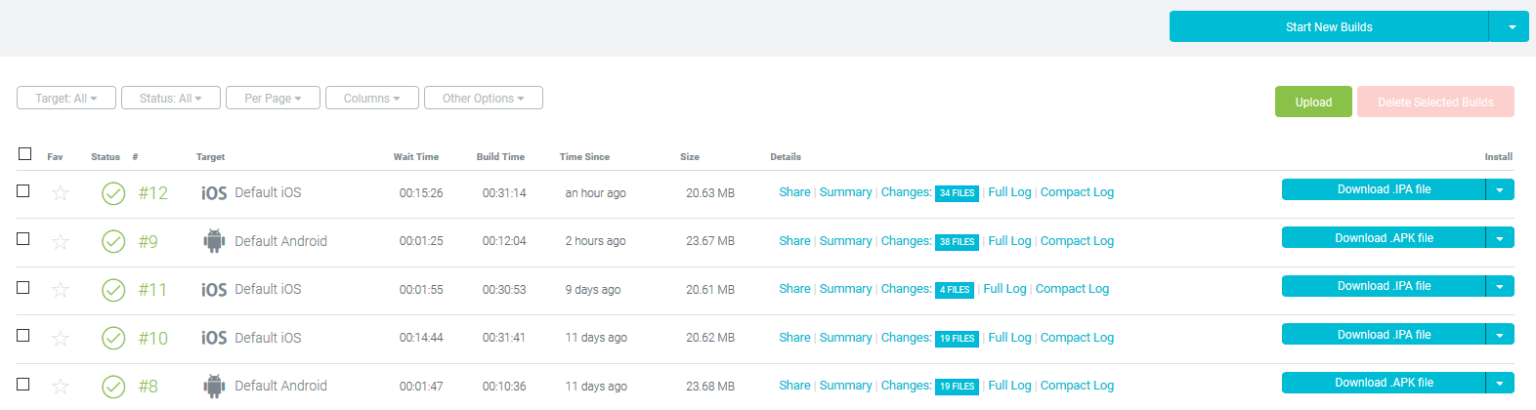Check the box next to build #11

coord(24,287)
